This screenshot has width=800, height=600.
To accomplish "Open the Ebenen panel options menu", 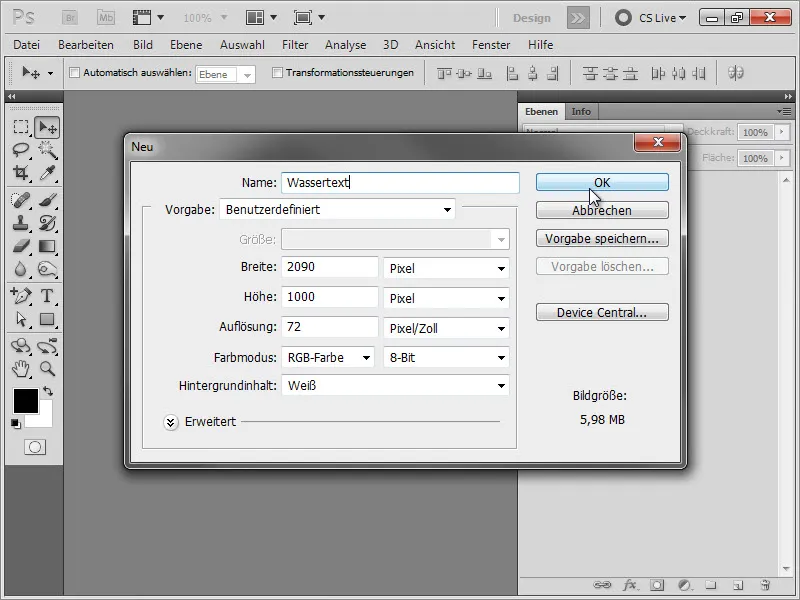I will pyautogui.click(x=784, y=111).
